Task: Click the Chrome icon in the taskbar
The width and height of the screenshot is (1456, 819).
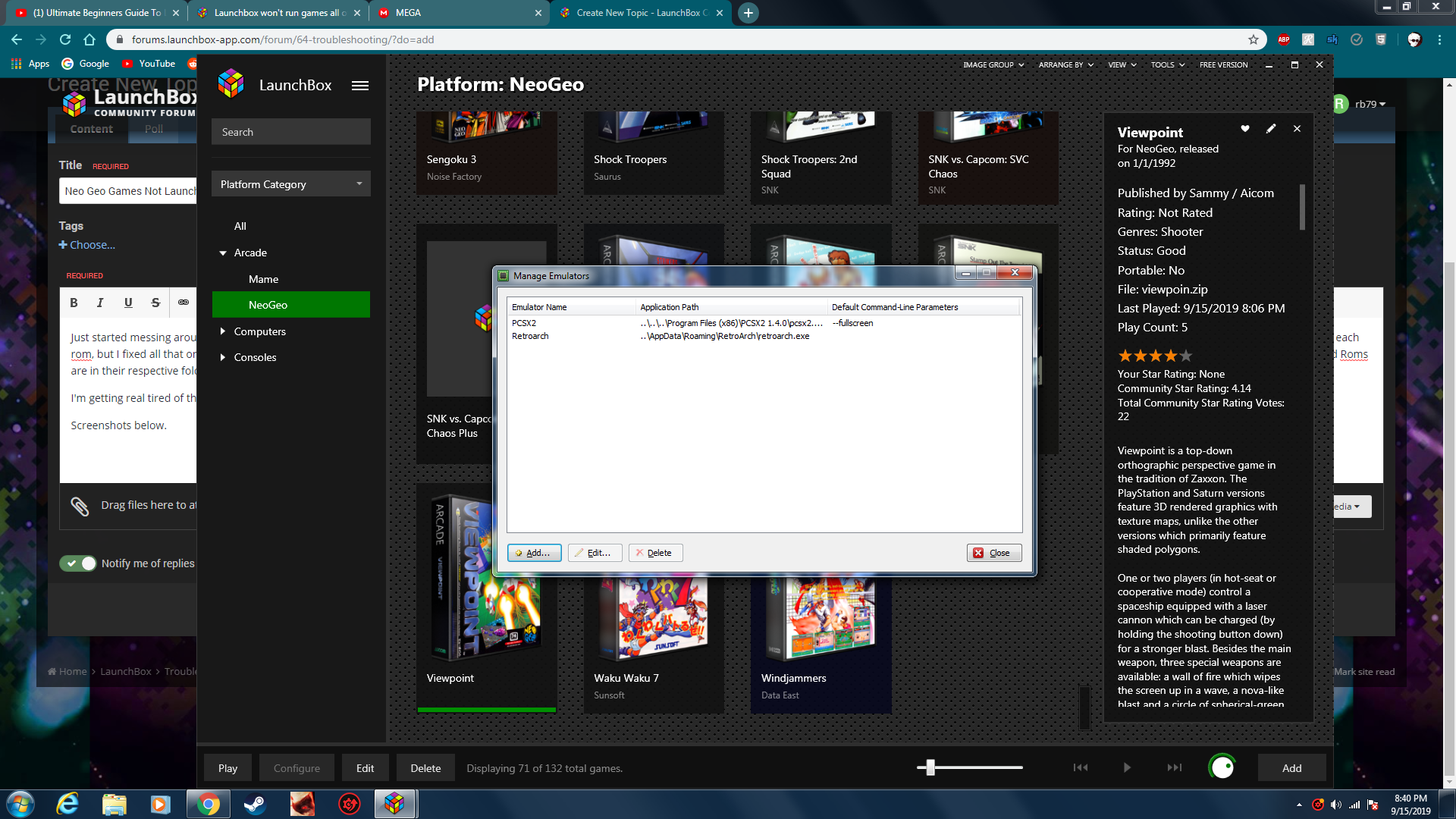Action: (208, 804)
